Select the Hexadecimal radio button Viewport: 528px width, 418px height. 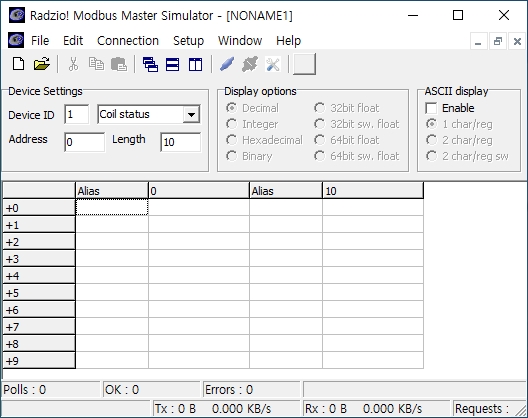click(x=231, y=140)
